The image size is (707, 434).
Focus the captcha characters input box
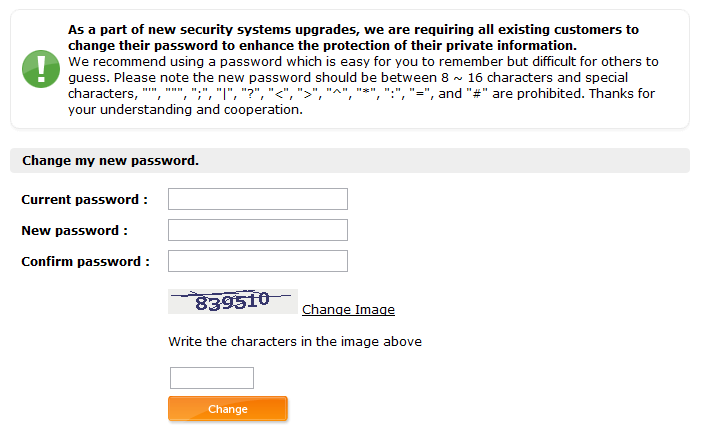(212, 378)
